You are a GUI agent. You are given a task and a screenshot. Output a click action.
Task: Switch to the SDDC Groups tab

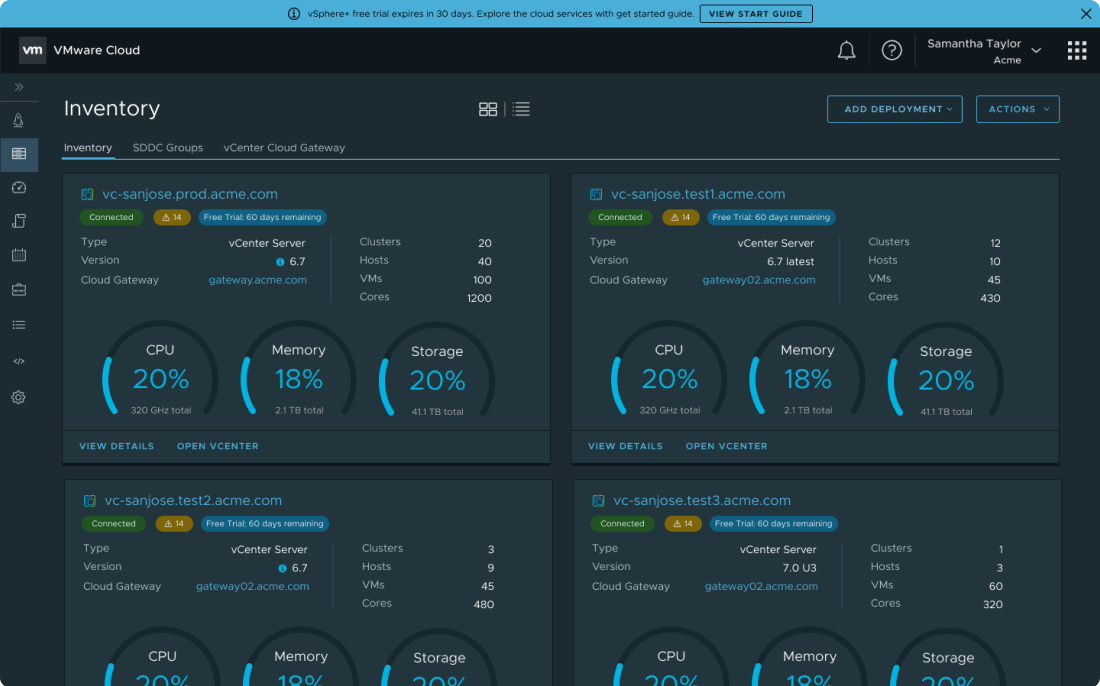[168, 147]
